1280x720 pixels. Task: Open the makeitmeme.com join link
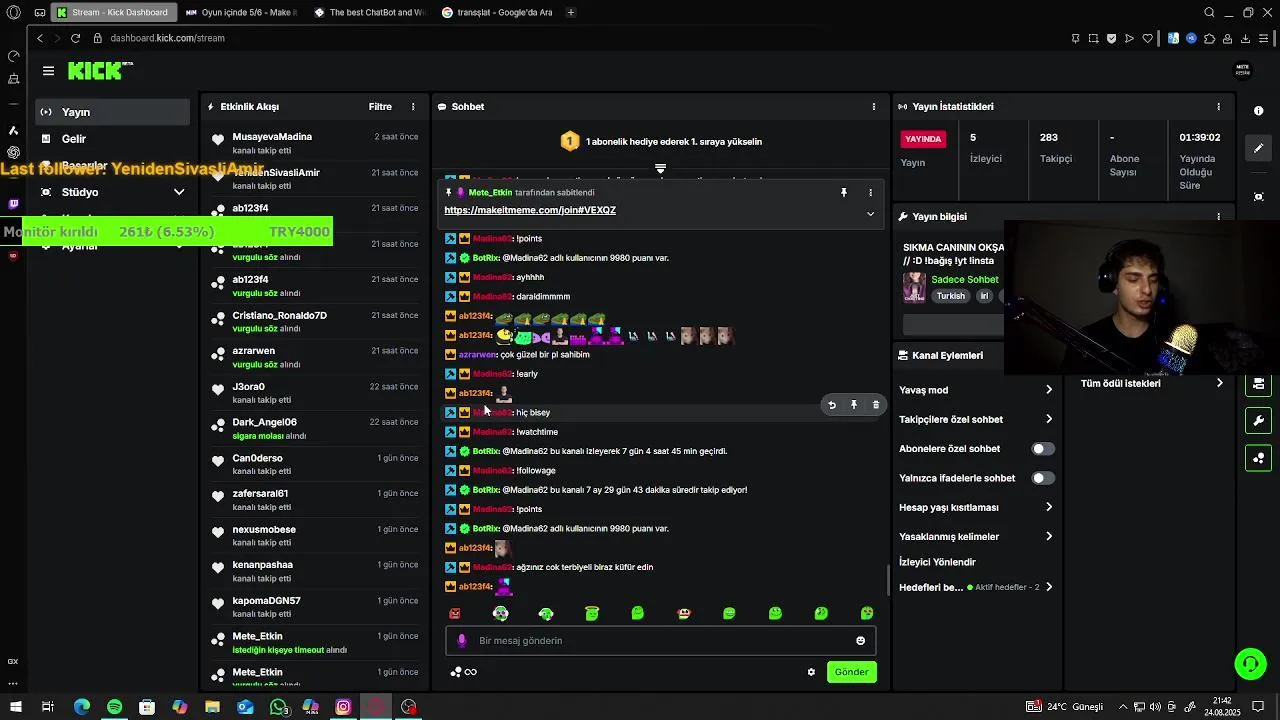[x=530, y=210]
